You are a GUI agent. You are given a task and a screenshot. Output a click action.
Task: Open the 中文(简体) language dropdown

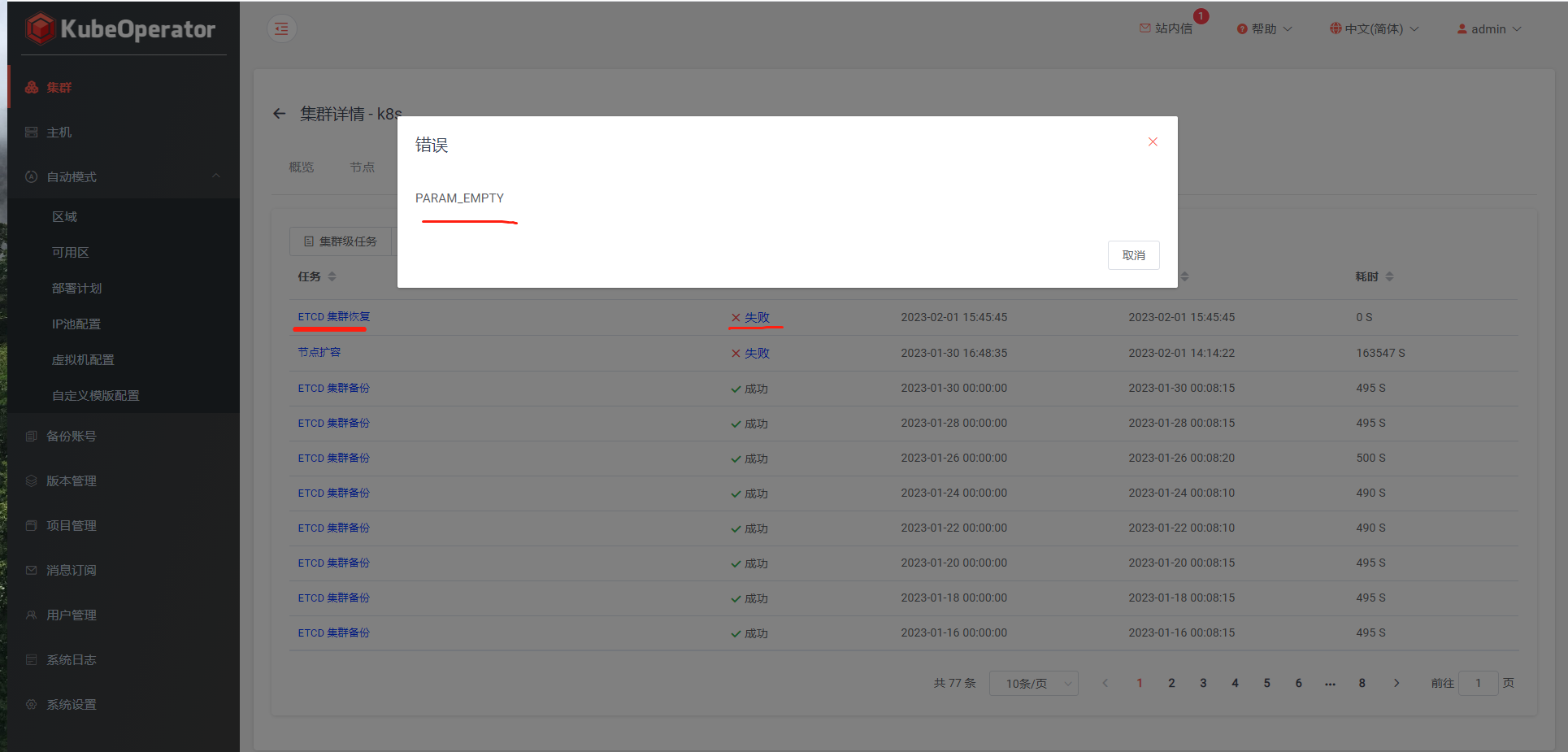[1374, 28]
